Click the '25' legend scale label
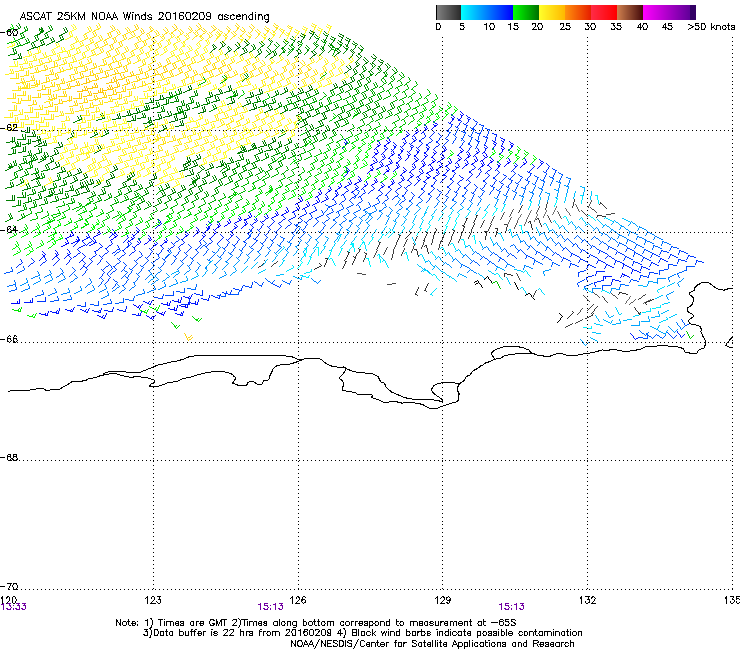This screenshot has width=740, height=650. click(x=565, y=27)
